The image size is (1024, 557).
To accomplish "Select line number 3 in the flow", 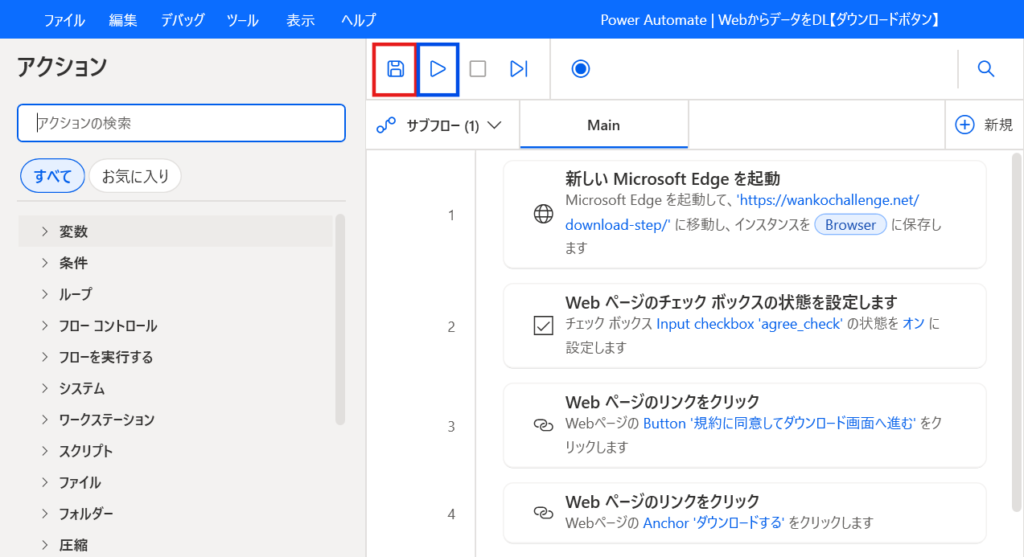I will point(451,426).
